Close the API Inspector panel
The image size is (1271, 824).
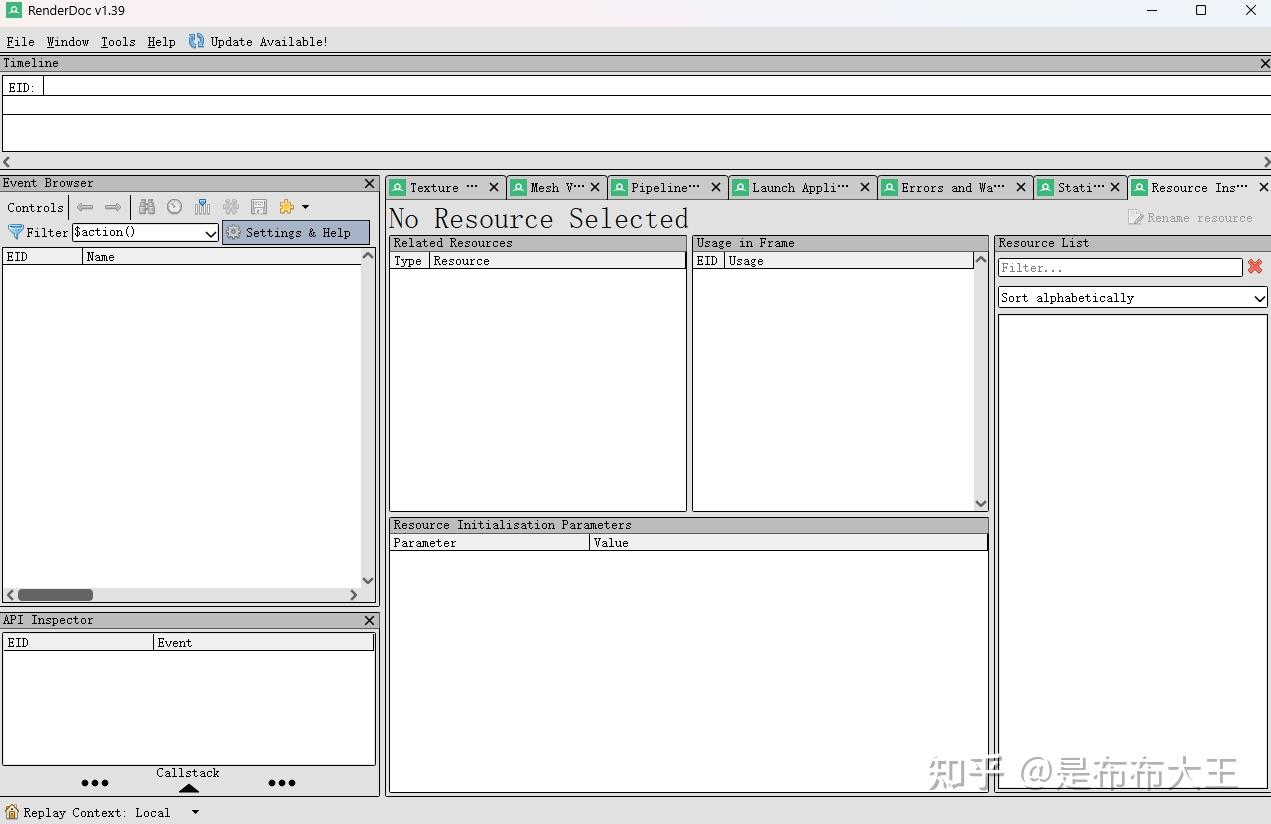tap(370, 621)
